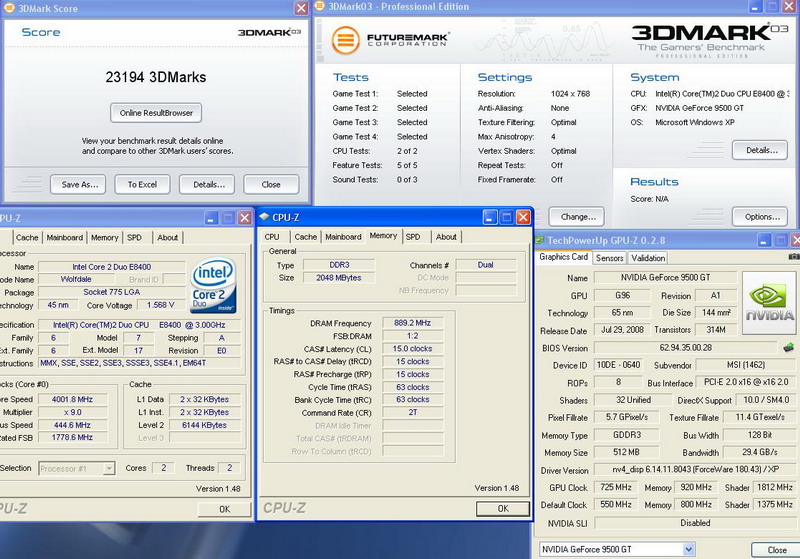Screen dimensions: 800x559
Task: Minimize the 3DMark03 window
Action: 756,6
